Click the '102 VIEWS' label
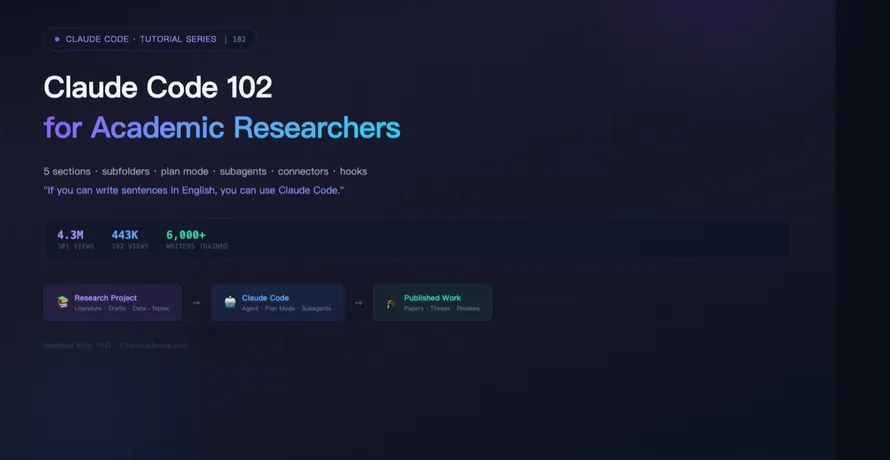Image resolution: width=890 pixels, height=460 pixels. 130,246
